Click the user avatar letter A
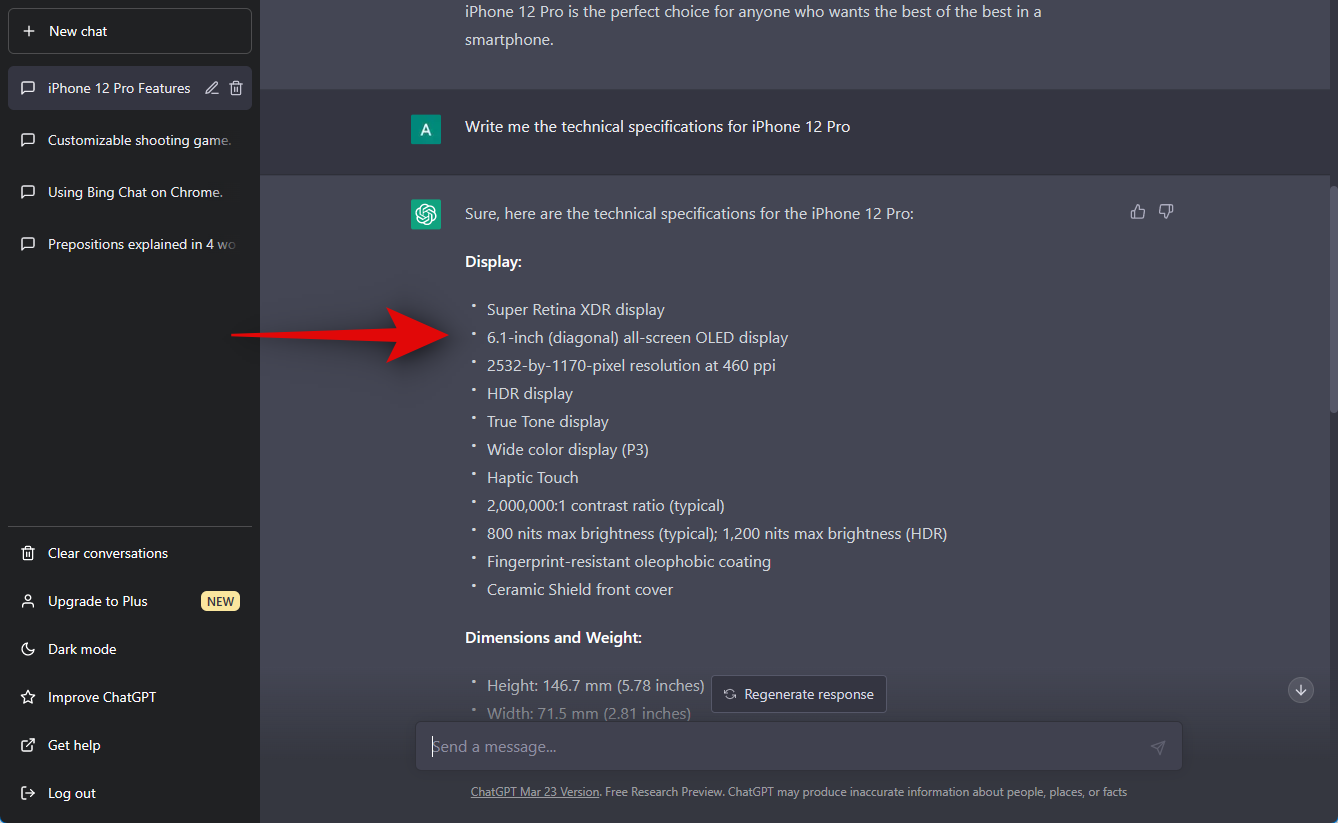This screenshot has width=1338, height=823. point(426,129)
